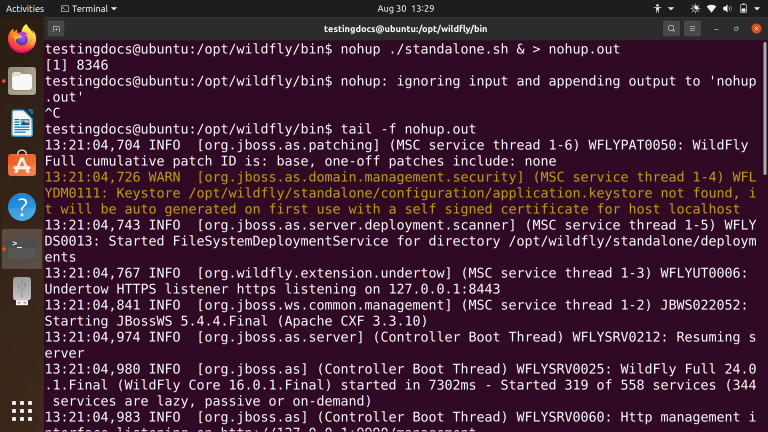
Task: Click the network status icon
Action: tap(712, 8)
